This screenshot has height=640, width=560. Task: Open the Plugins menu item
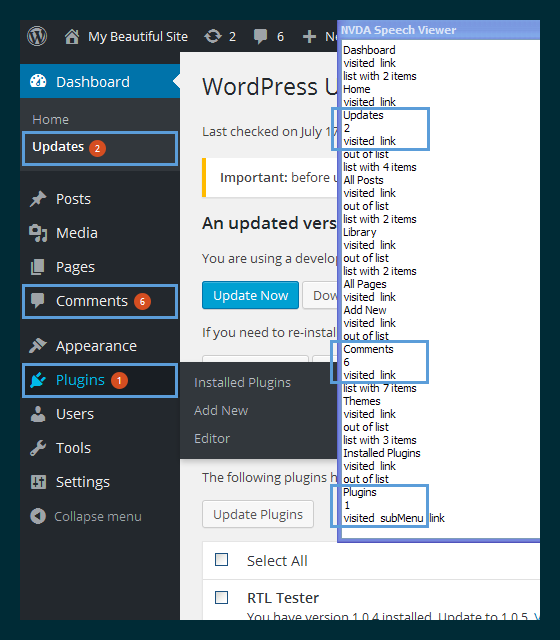coord(100,380)
